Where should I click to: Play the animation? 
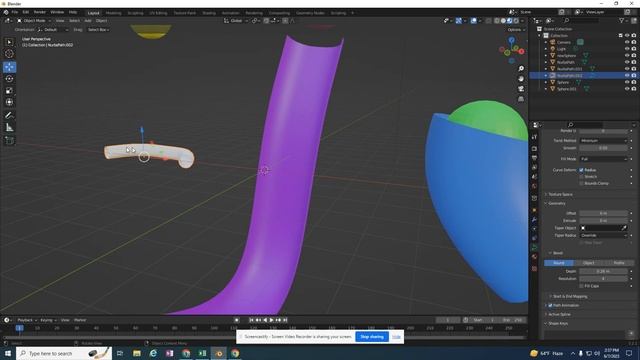(271, 320)
